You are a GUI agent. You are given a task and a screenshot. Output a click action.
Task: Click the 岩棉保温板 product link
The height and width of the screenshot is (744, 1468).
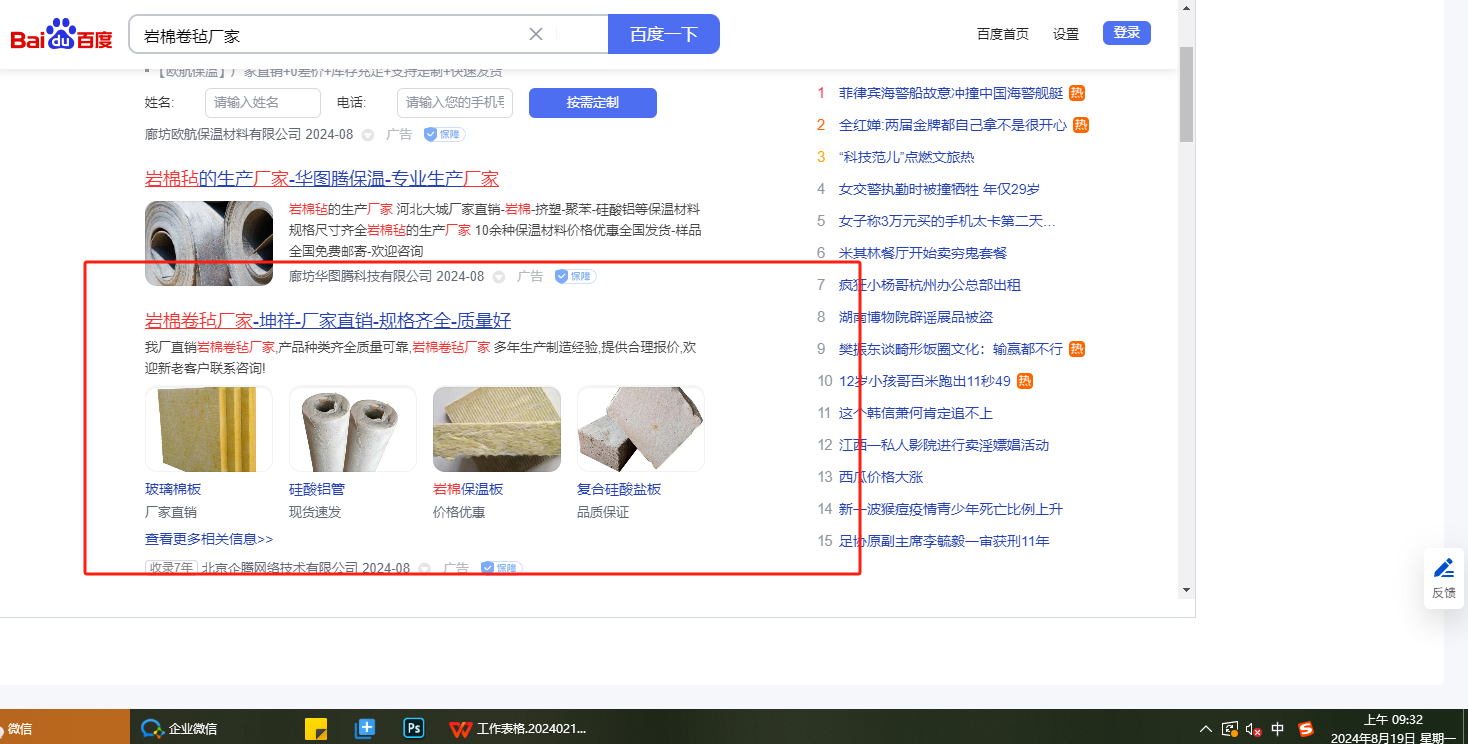[468, 490]
